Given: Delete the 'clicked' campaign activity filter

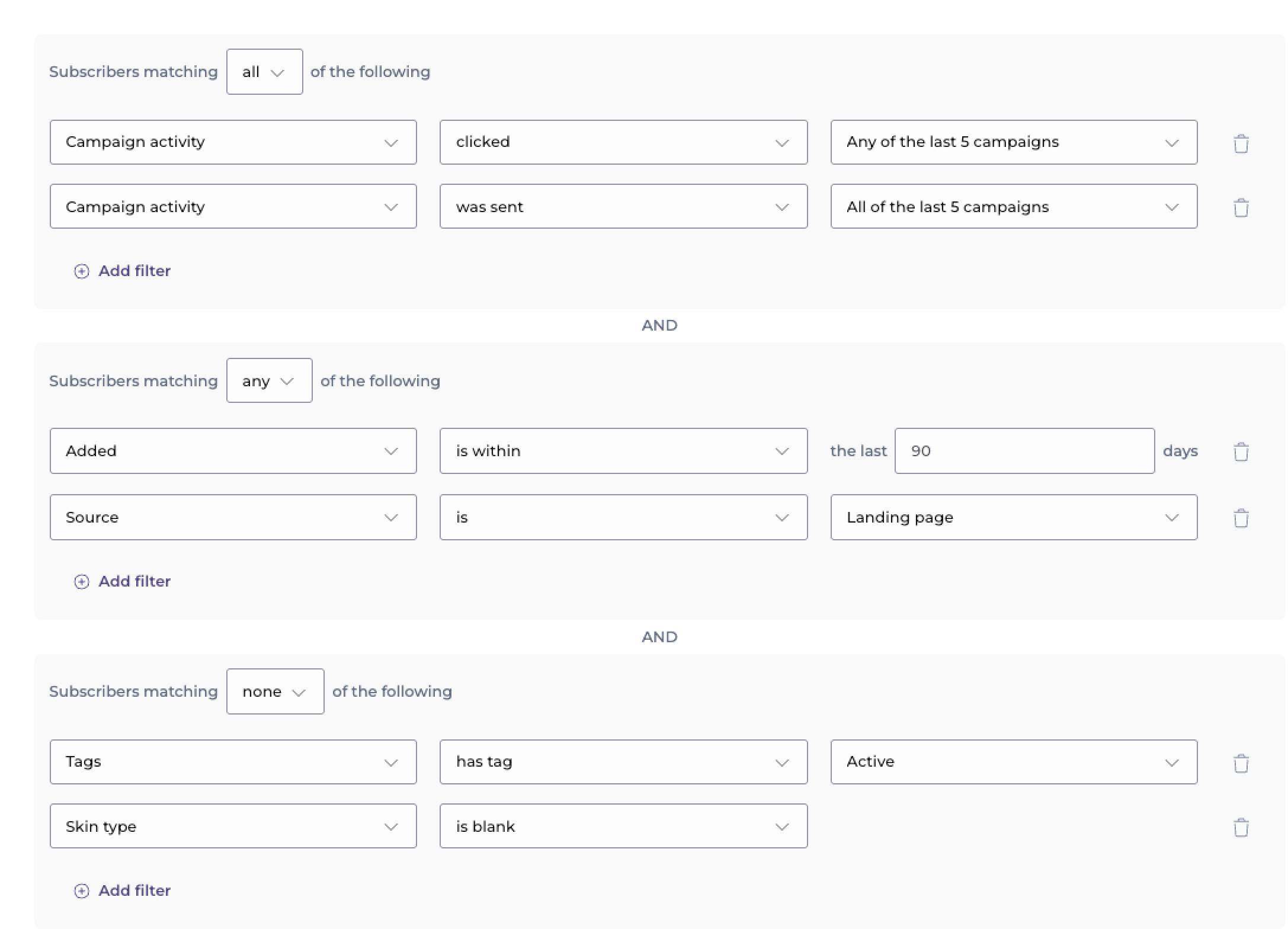Looking at the screenshot, I should (1241, 143).
